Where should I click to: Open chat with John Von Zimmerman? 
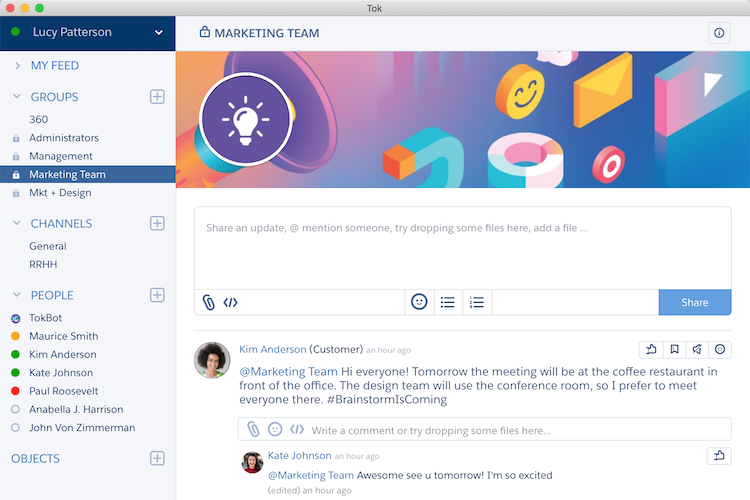[82, 428]
